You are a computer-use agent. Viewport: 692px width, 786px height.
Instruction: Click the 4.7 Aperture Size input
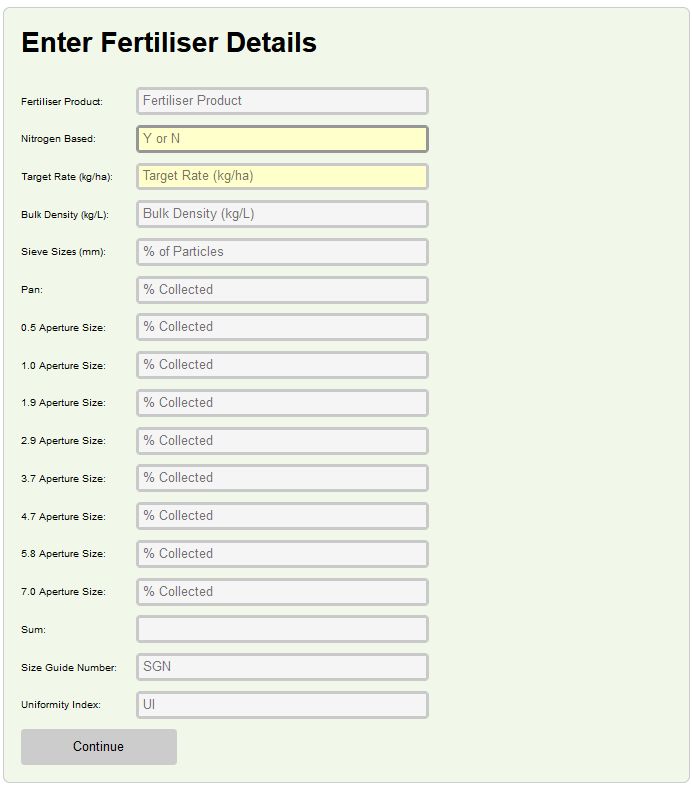pyautogui.click(x=282, y=516)
